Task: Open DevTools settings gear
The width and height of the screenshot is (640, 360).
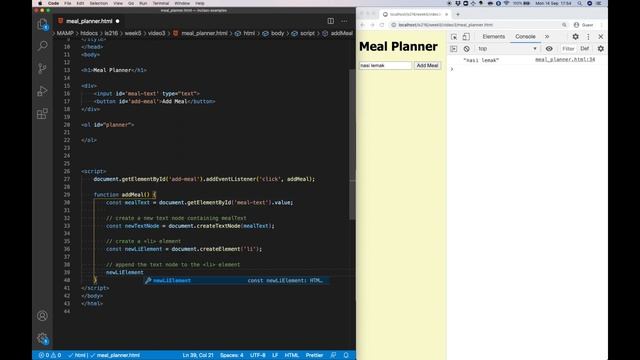Action: click(576, 37)
